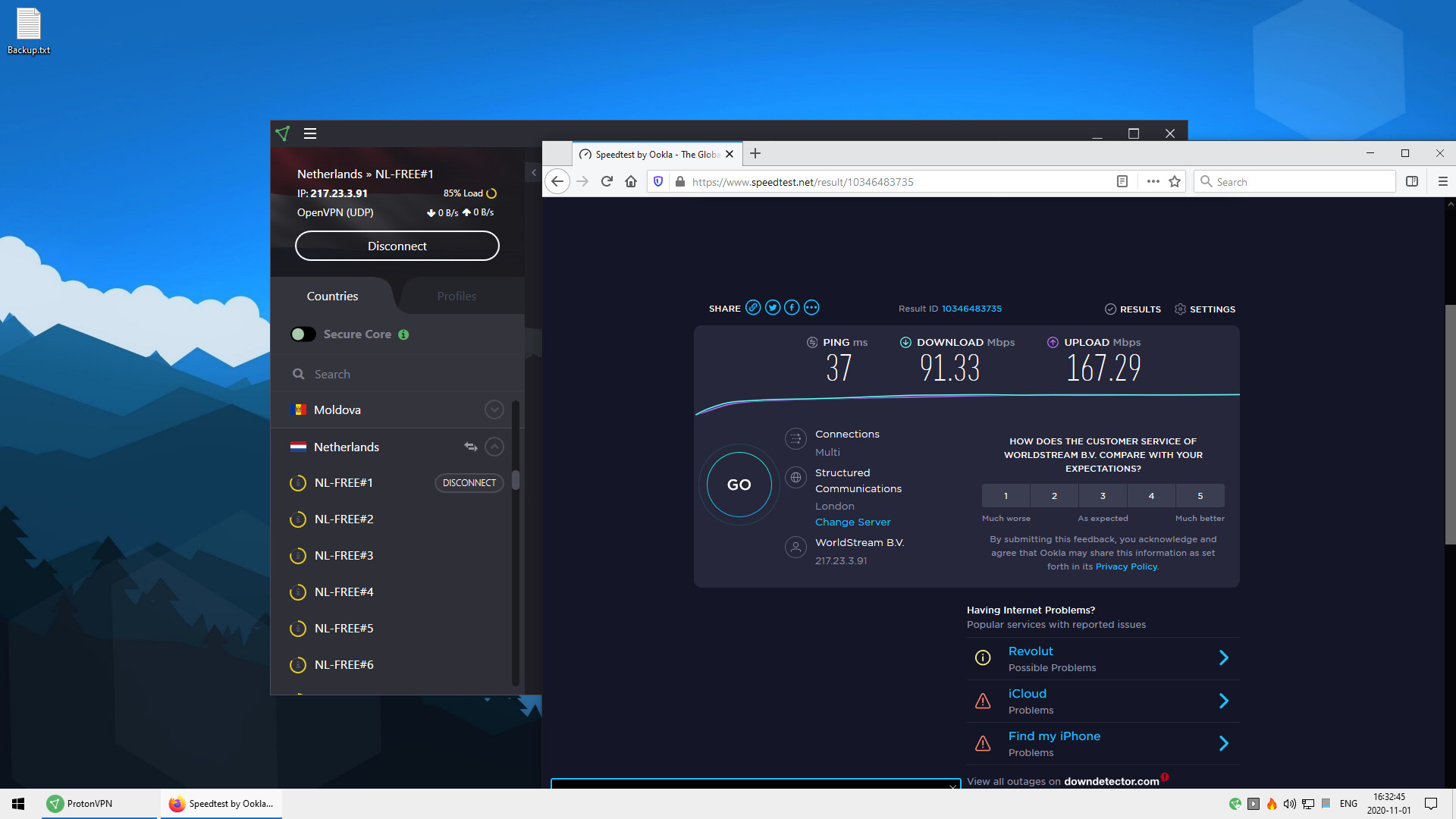Click the ProtonVPN server list scrollbar

coord(516,481)
